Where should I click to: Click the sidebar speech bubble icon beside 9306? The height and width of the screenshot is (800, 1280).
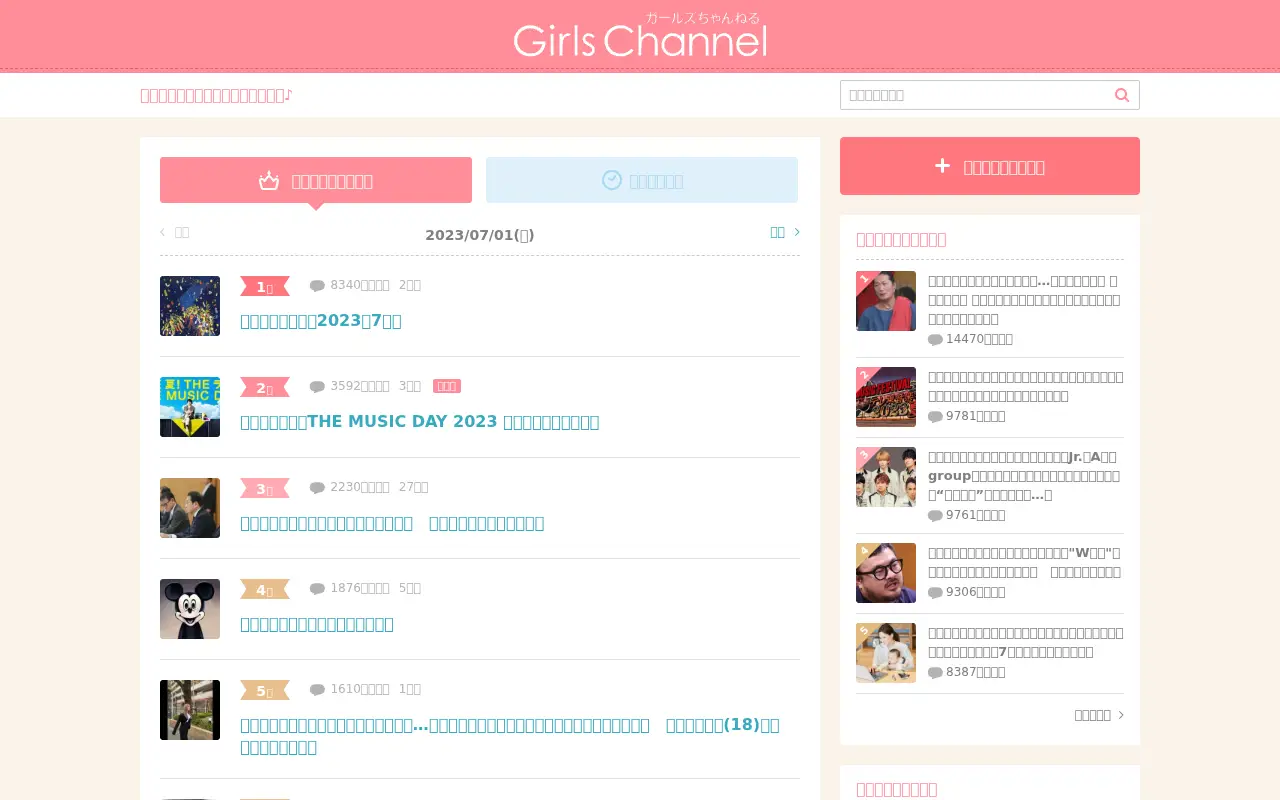tap(935, 593)
